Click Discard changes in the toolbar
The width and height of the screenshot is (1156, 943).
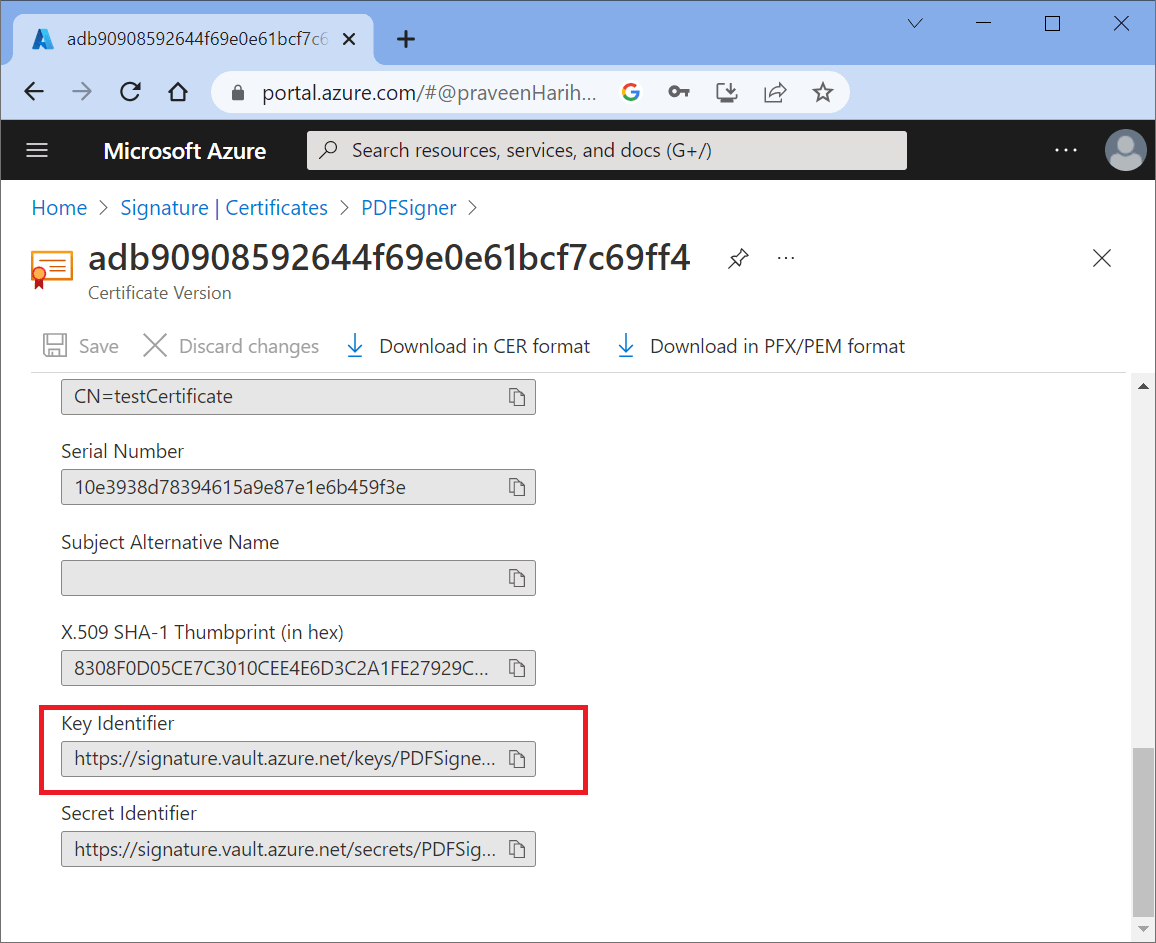pos(231,346)
